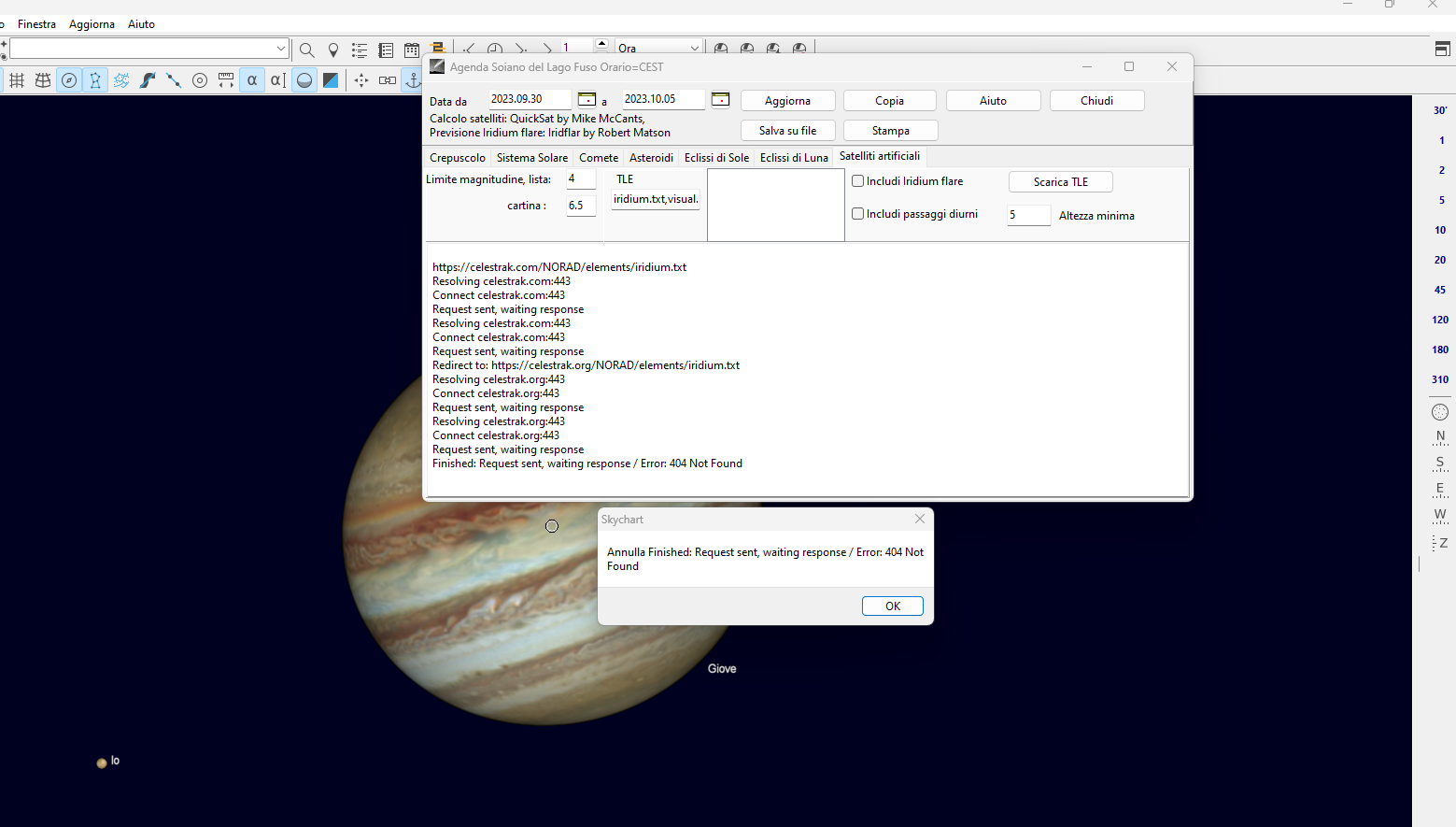Set field of view to 45 degrees
1456x827 pixels.
1439,290
